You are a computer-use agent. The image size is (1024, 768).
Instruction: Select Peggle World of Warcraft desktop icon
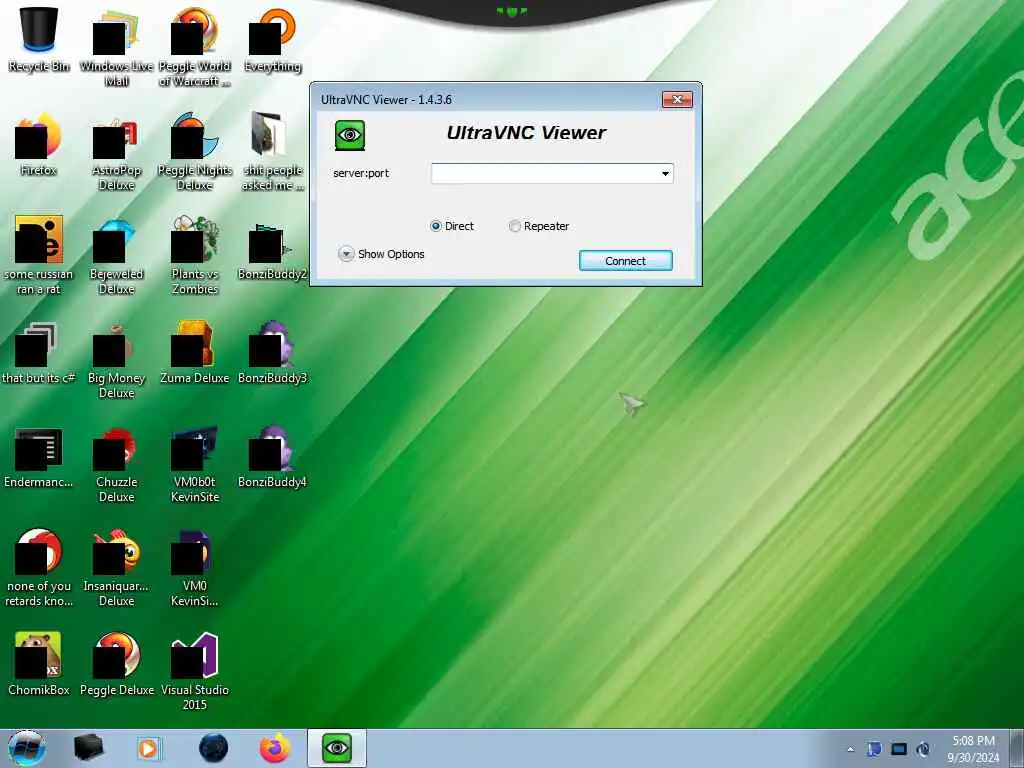pos(195,46)
